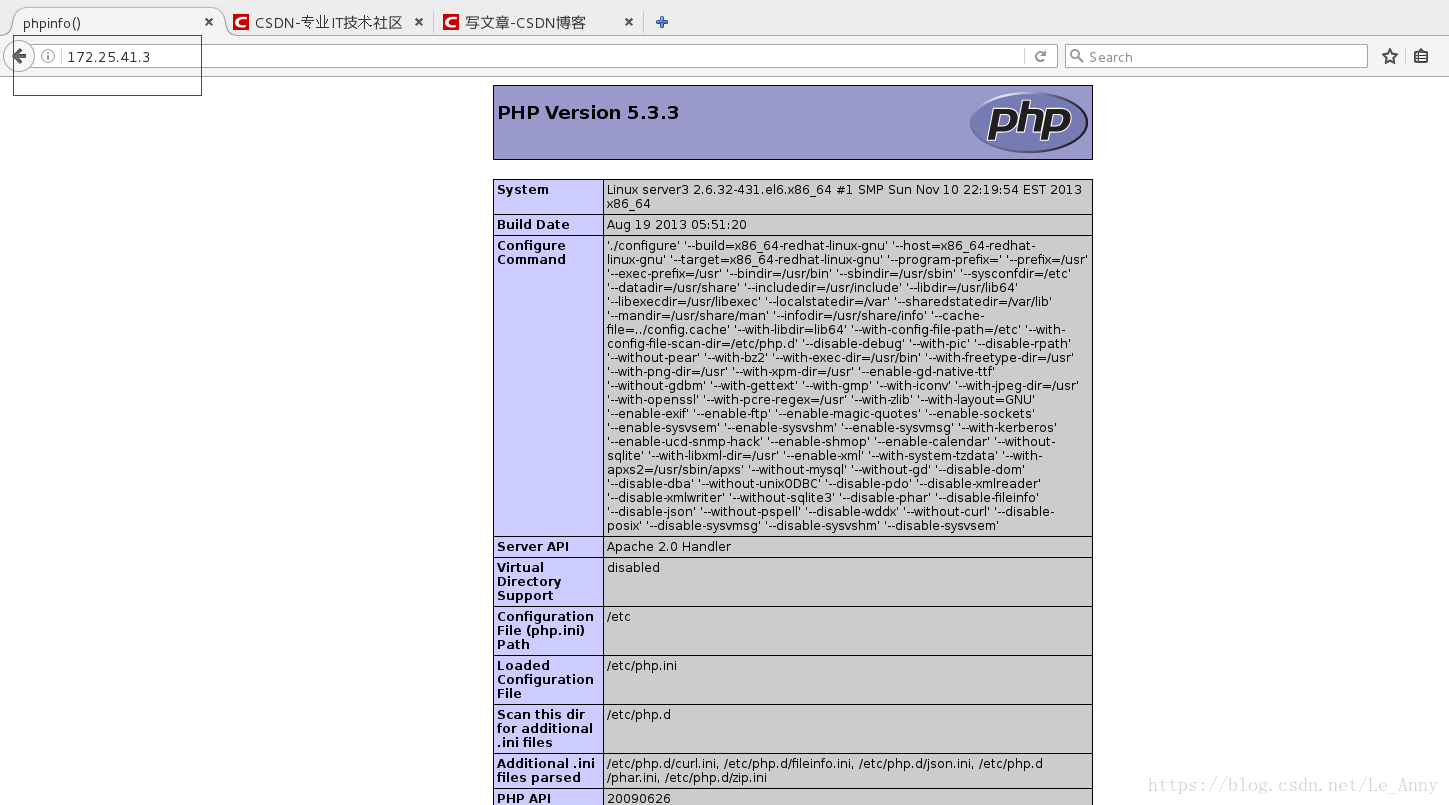
Task: Select the Configuration File (php.ini) Path label
Action: pos(545,631)
